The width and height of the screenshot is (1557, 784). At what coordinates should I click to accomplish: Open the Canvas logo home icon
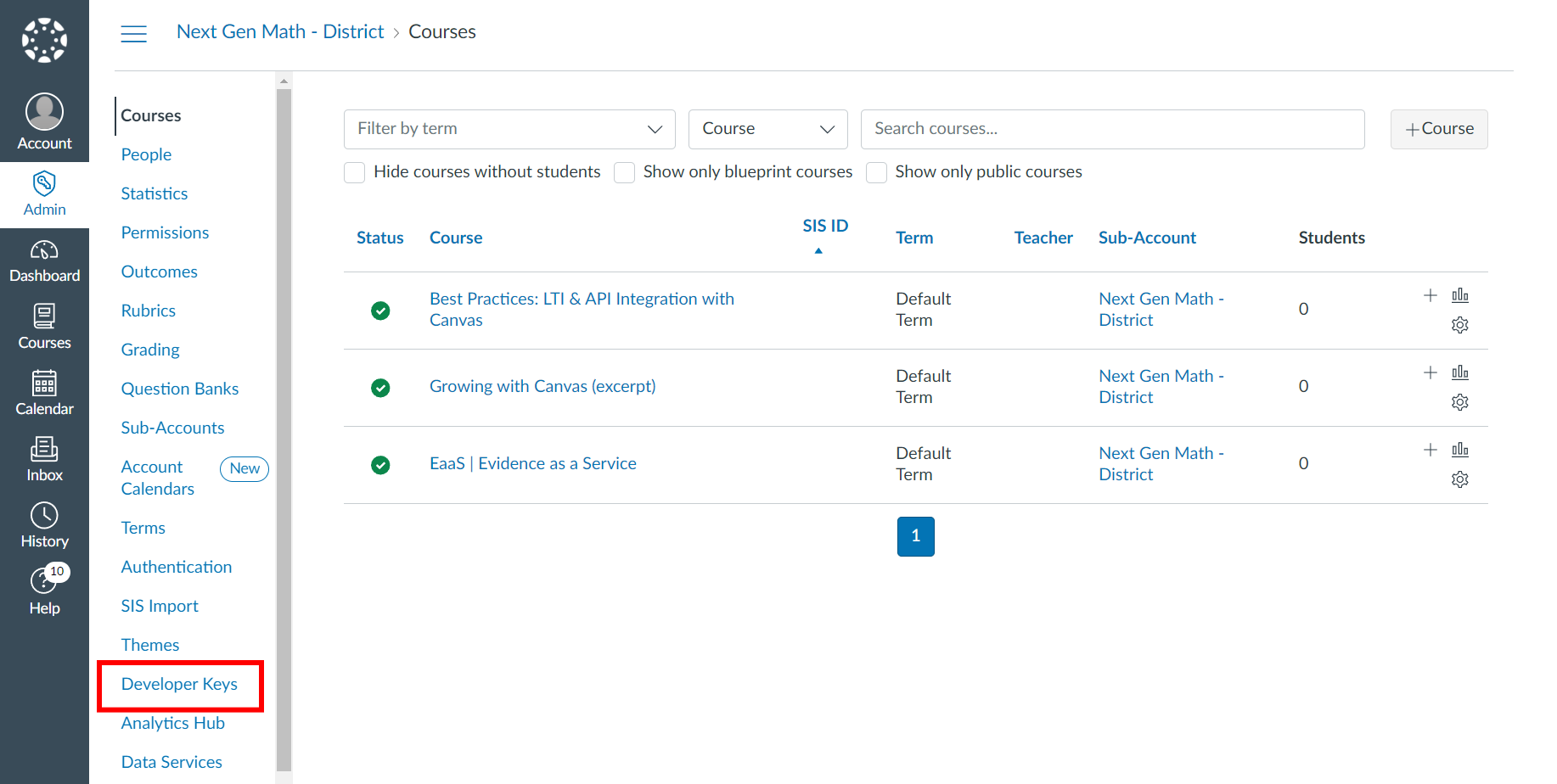pyautogui.click(x=44, y=40)
